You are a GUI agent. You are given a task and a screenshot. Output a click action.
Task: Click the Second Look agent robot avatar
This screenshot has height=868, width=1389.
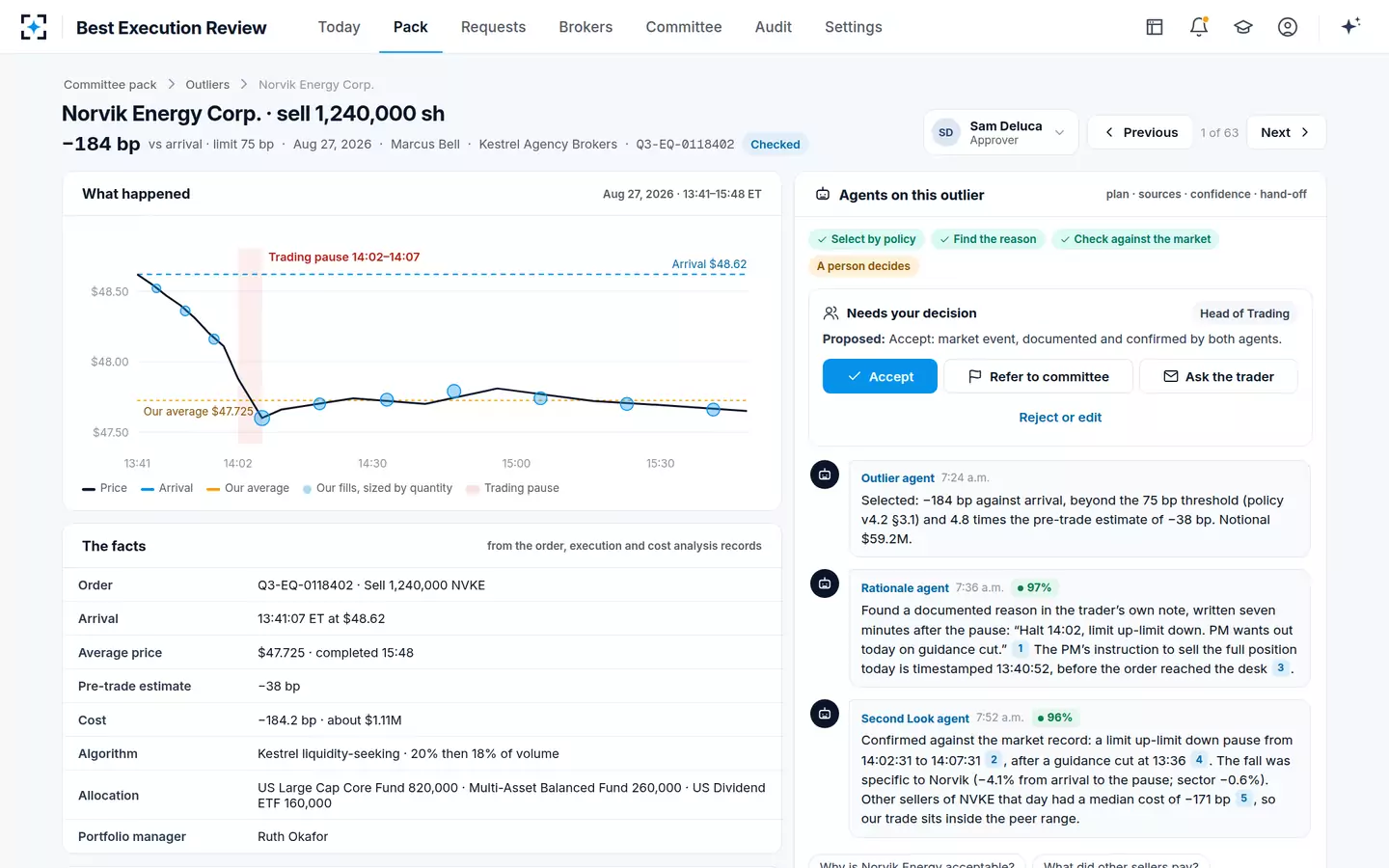click(825, 714)
